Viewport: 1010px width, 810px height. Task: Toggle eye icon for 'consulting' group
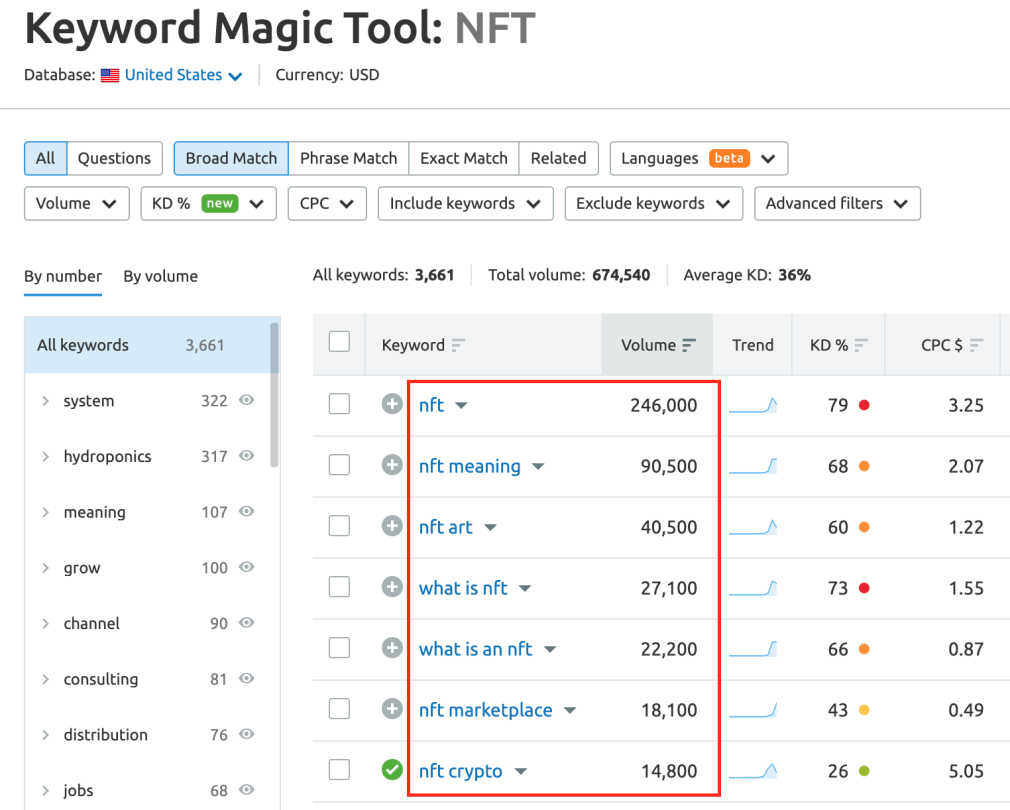pyautogui.click(x=247, y=679)
